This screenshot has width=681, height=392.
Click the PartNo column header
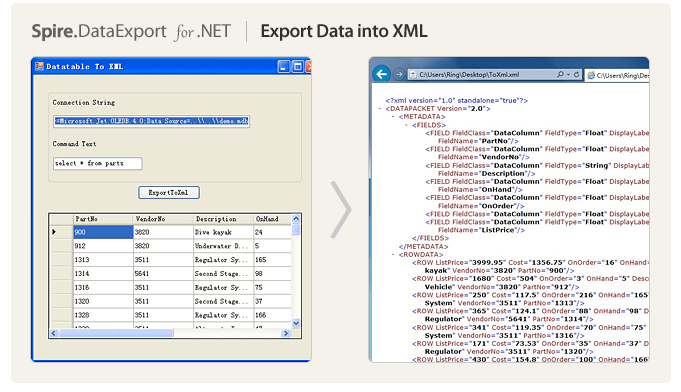[103, 219]
